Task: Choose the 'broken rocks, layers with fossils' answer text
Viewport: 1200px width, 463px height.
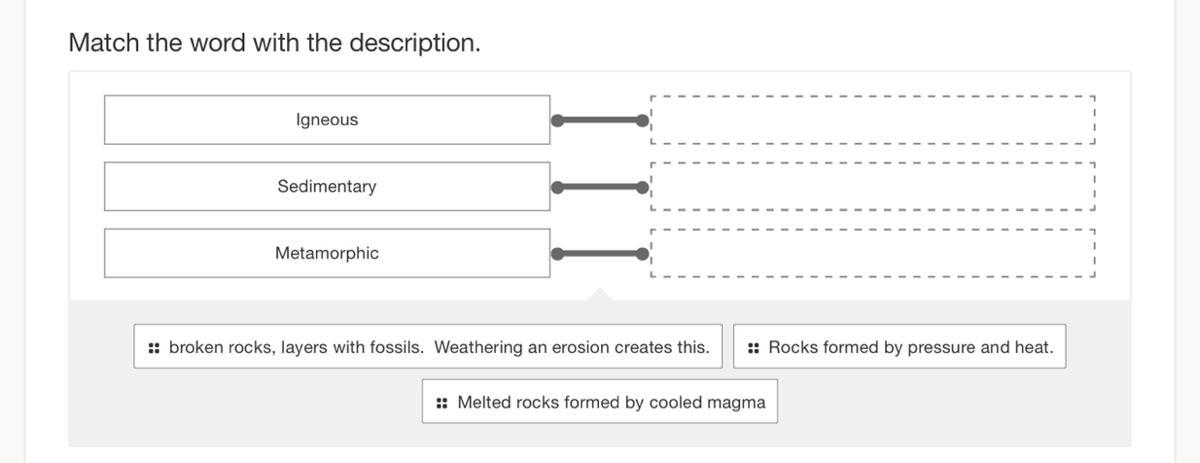Action: (x=439, y=348)
